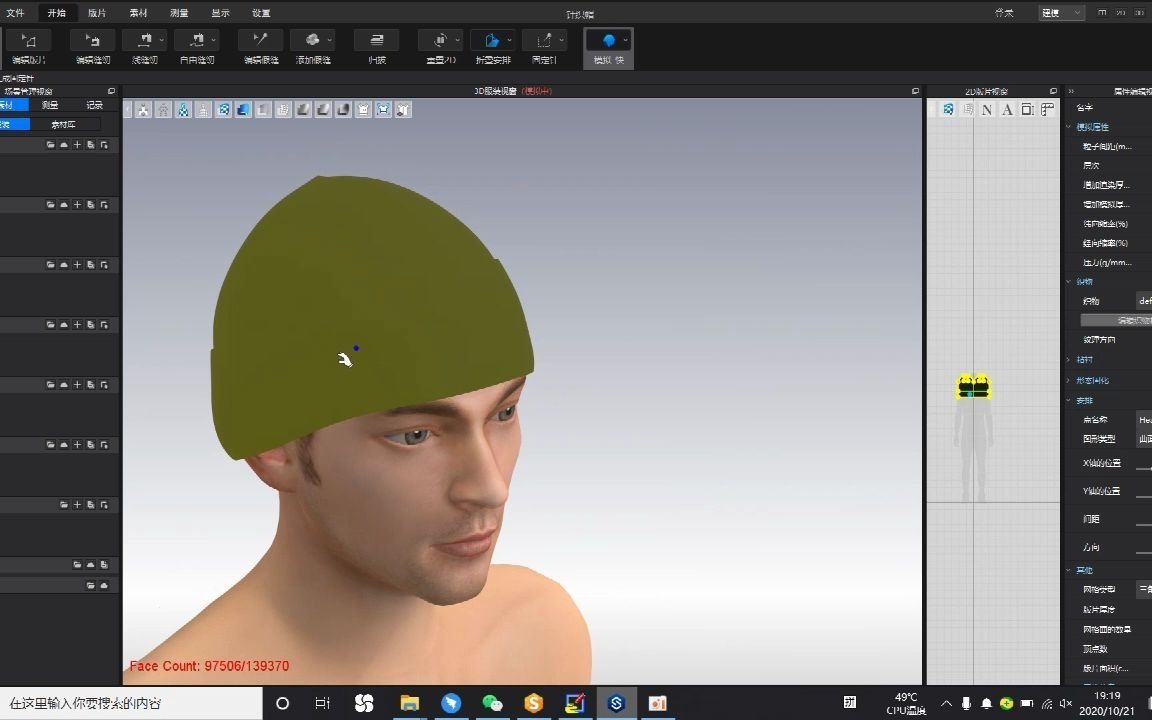Open the 编辑版片 edit pattern tool
This screenshot has width=1152, height=720.
coord(28,39)
